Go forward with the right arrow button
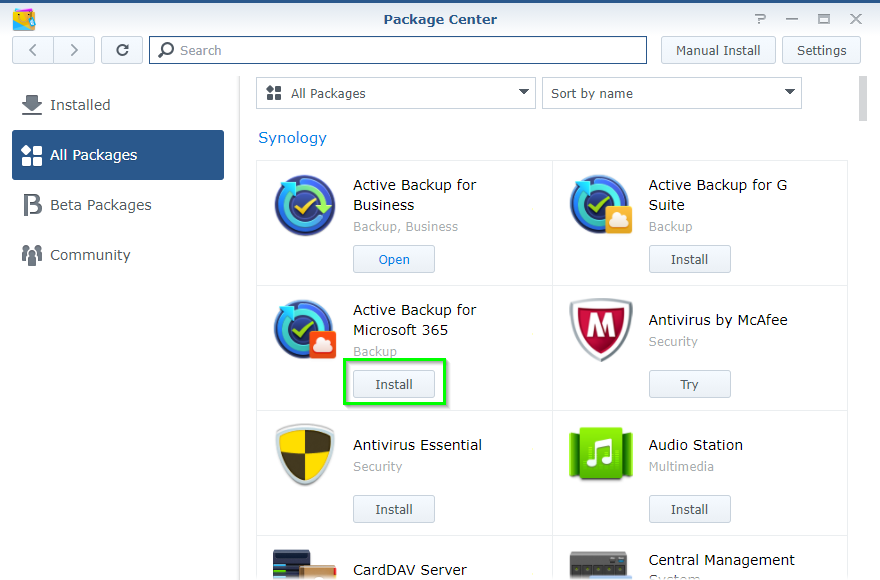The width and height of the screenshot is (880, 580). [74, 51]
